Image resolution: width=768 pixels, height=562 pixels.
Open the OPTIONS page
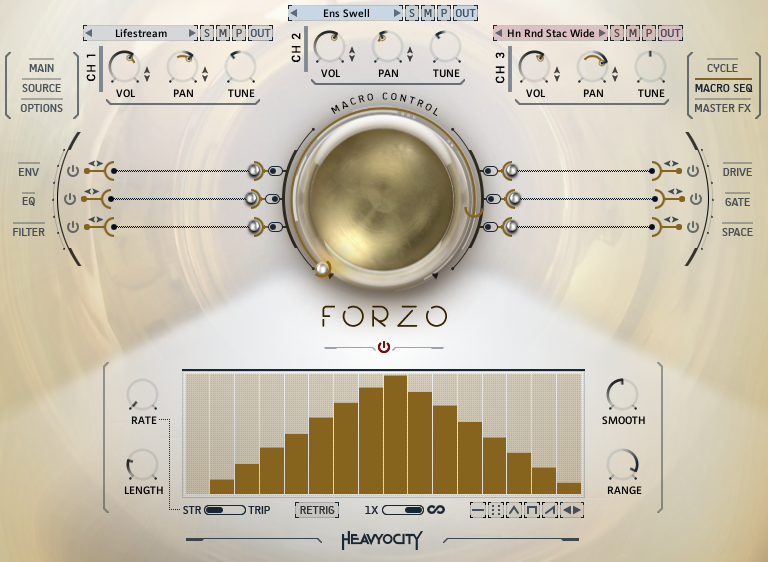tap(42, 108)
